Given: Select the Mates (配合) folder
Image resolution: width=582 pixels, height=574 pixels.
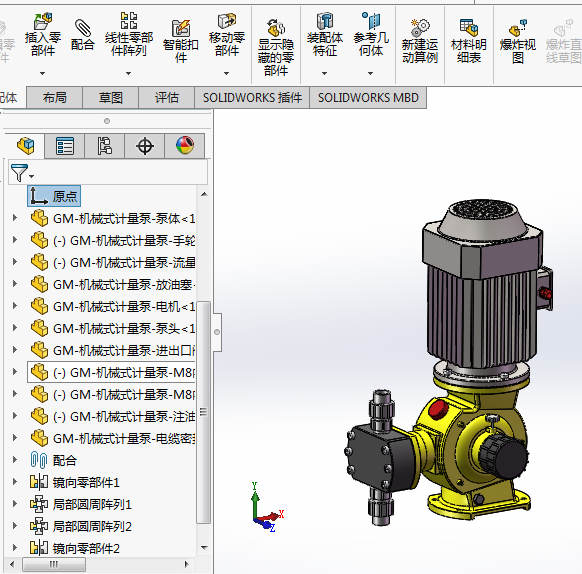Looking at the screenshot, I should [x=53, y=460].
